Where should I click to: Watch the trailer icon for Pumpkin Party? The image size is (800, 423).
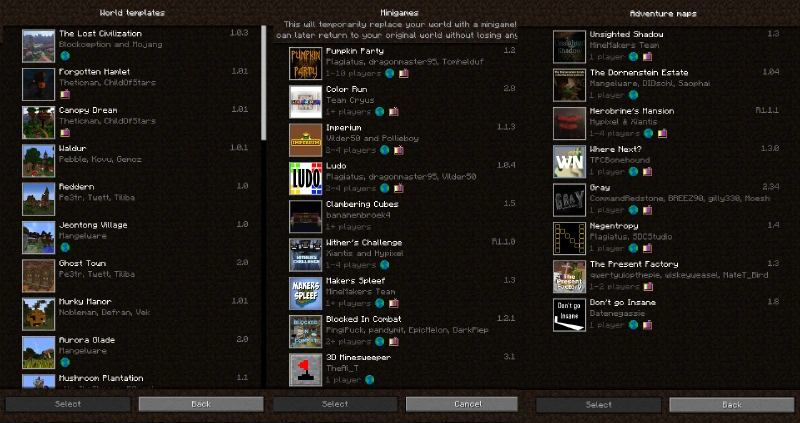(x=404, y=73)
